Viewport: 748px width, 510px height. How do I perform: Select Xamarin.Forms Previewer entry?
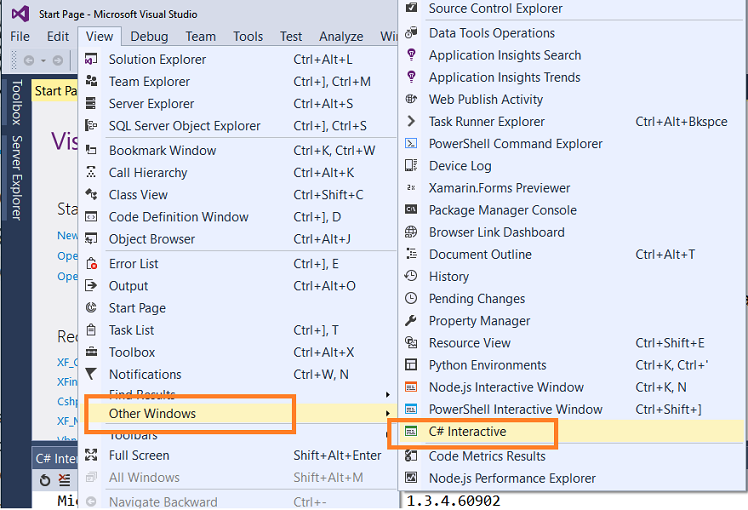(572, 187)
